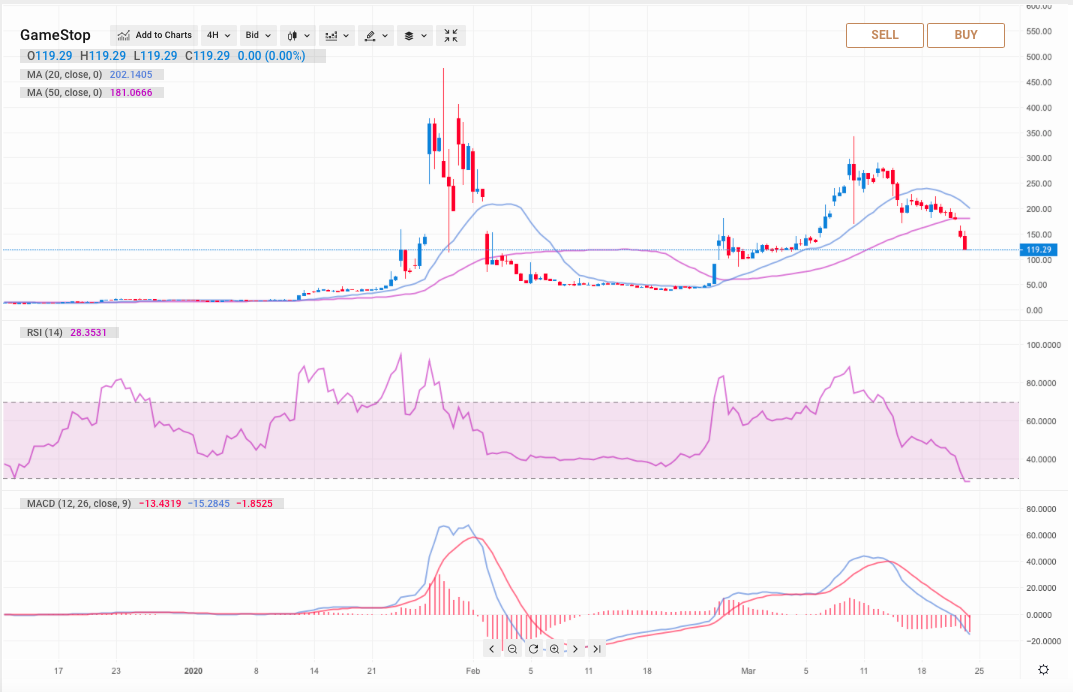This screenshot has height=692, width=1073.
Task: Click the MACD signal value -15.2845
Action: 209,503
